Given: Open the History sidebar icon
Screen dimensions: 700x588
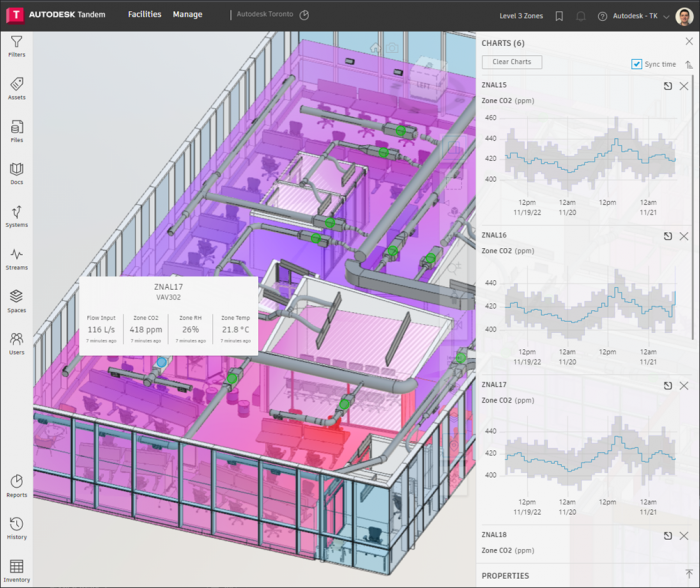Looking at the screenshot, I should coord(17,528).
